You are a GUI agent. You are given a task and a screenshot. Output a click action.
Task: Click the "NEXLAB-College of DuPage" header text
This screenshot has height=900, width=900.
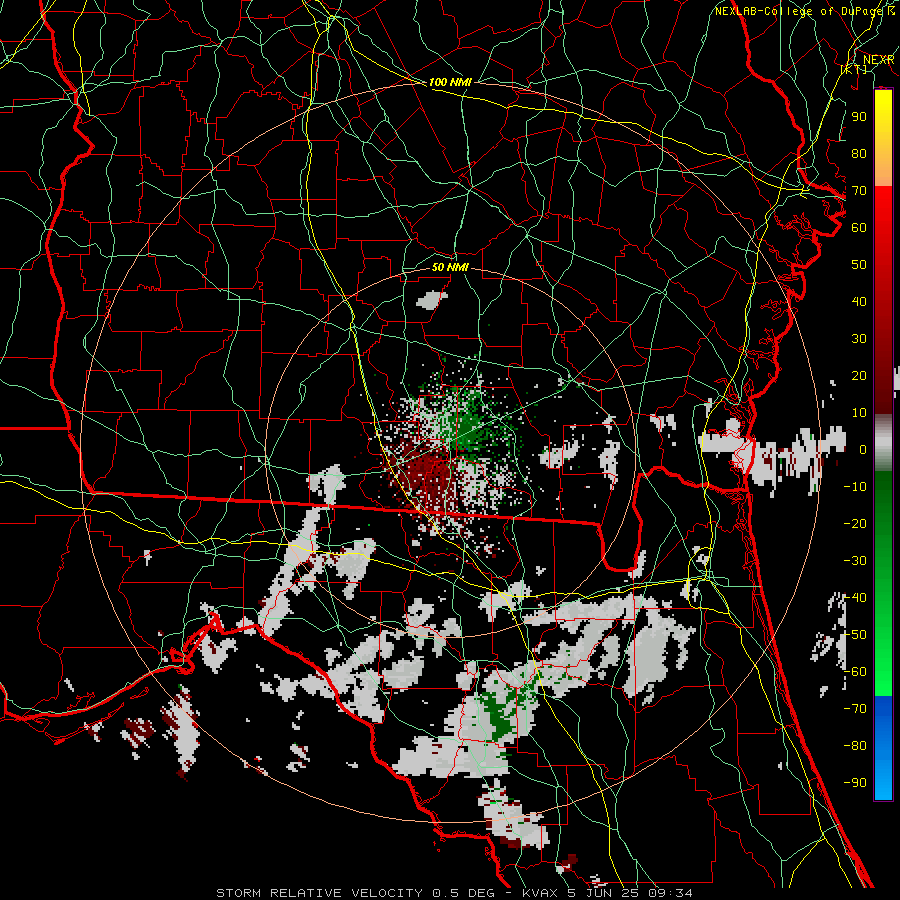(800, 11)
